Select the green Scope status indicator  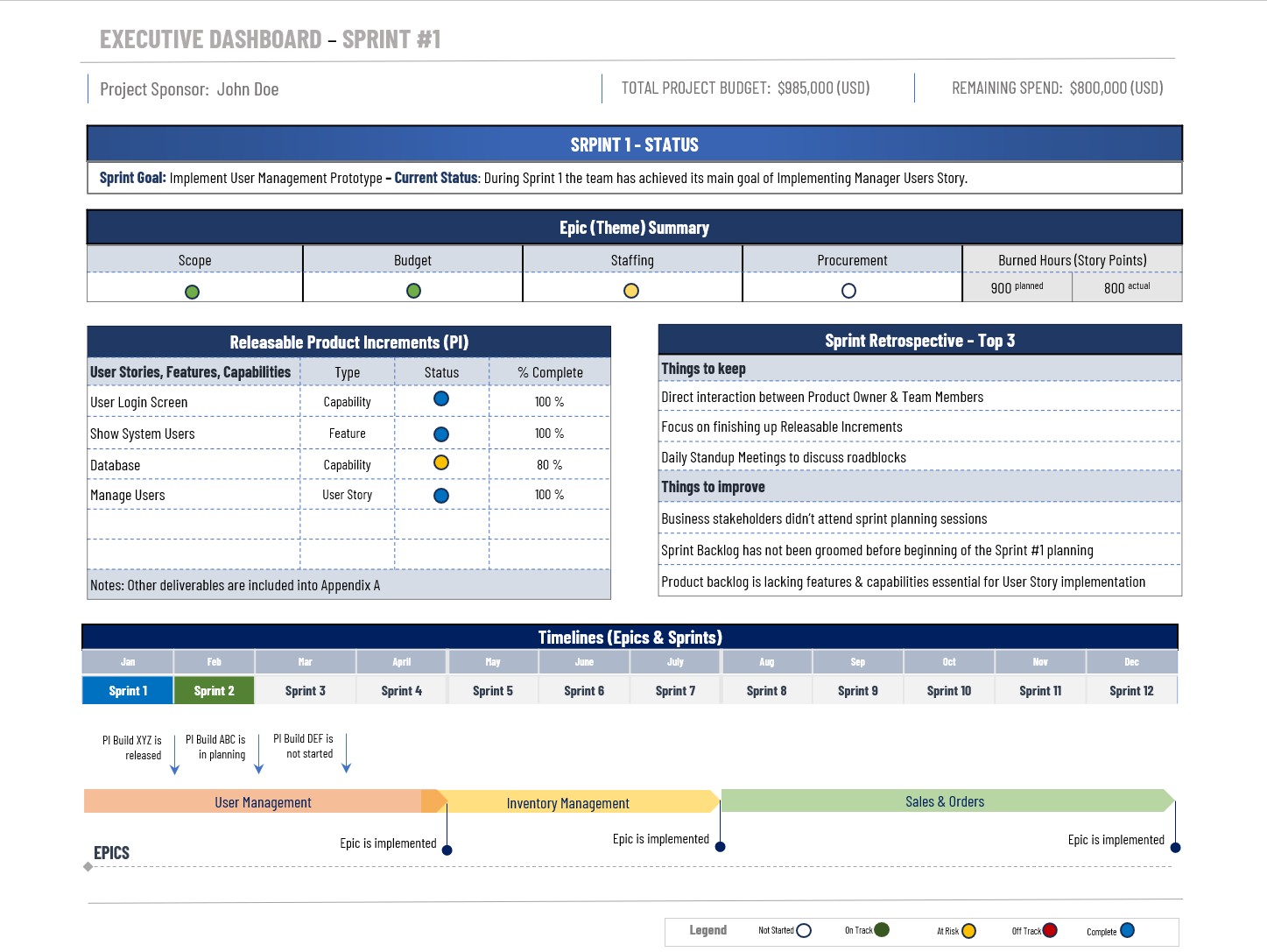click(193, 292)
